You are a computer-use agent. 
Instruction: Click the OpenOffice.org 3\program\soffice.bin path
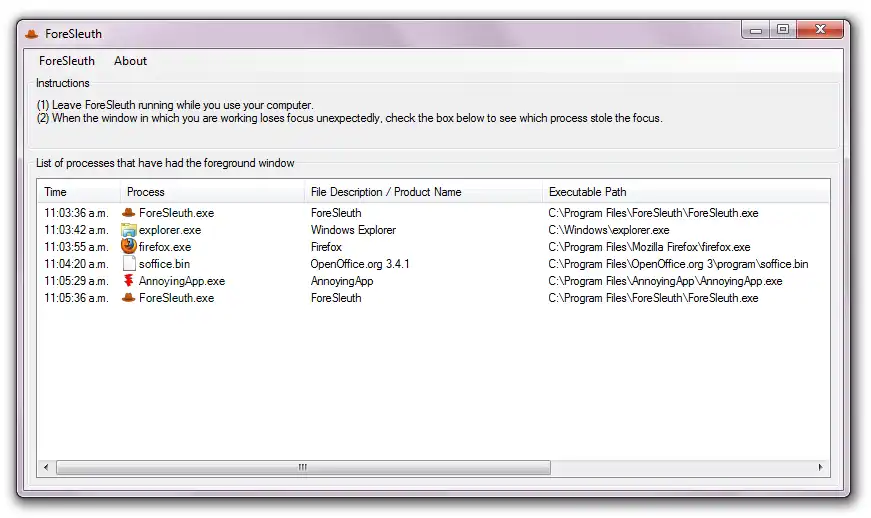click(678, 264)
